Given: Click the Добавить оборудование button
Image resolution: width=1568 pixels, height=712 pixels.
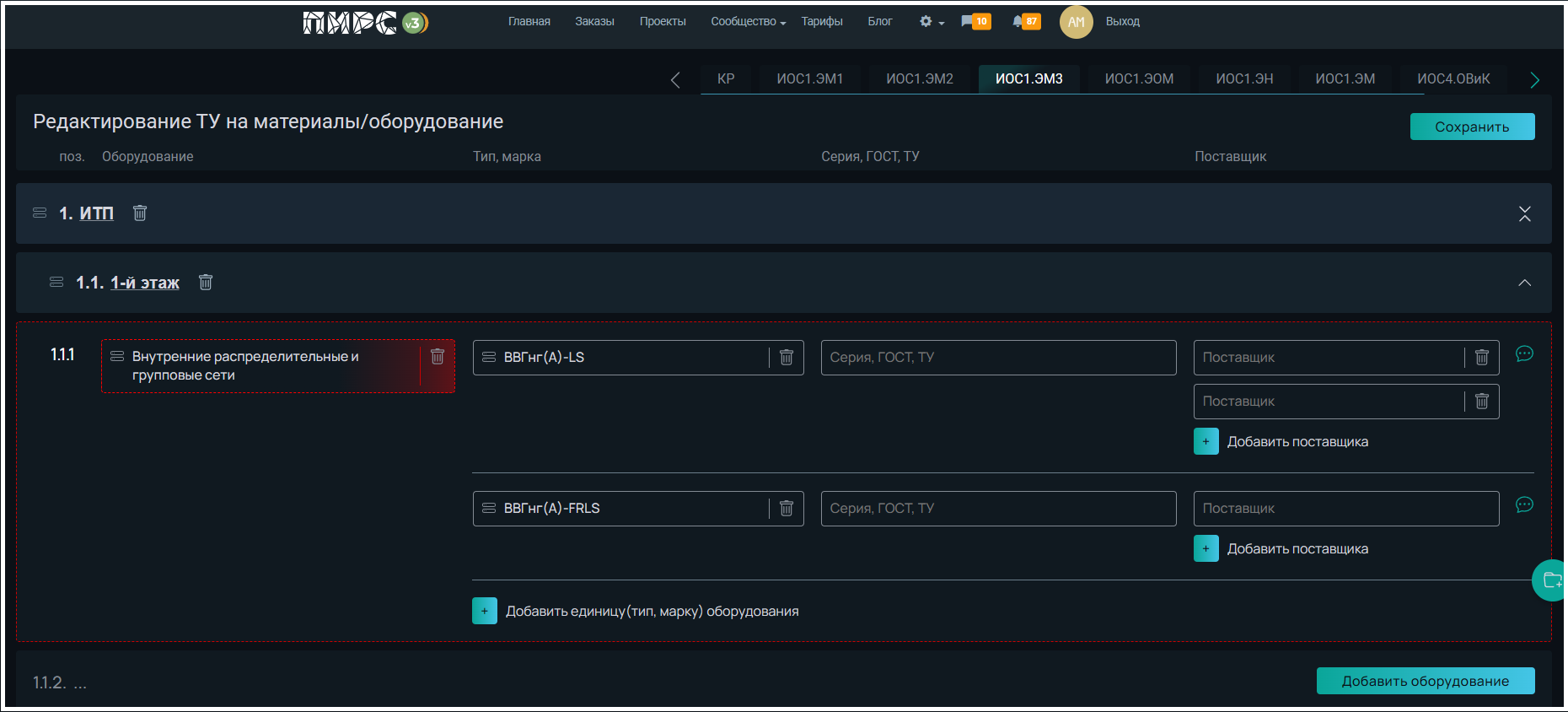Looking at the screenshot, I should click(1425, 681).
